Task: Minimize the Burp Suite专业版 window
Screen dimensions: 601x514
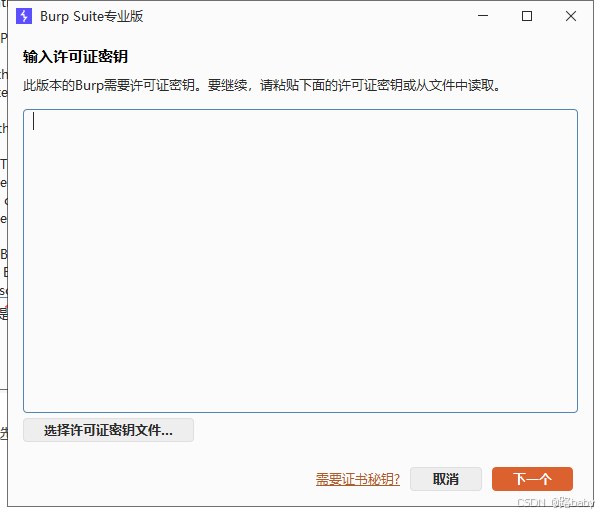Action: pos(483,16)
